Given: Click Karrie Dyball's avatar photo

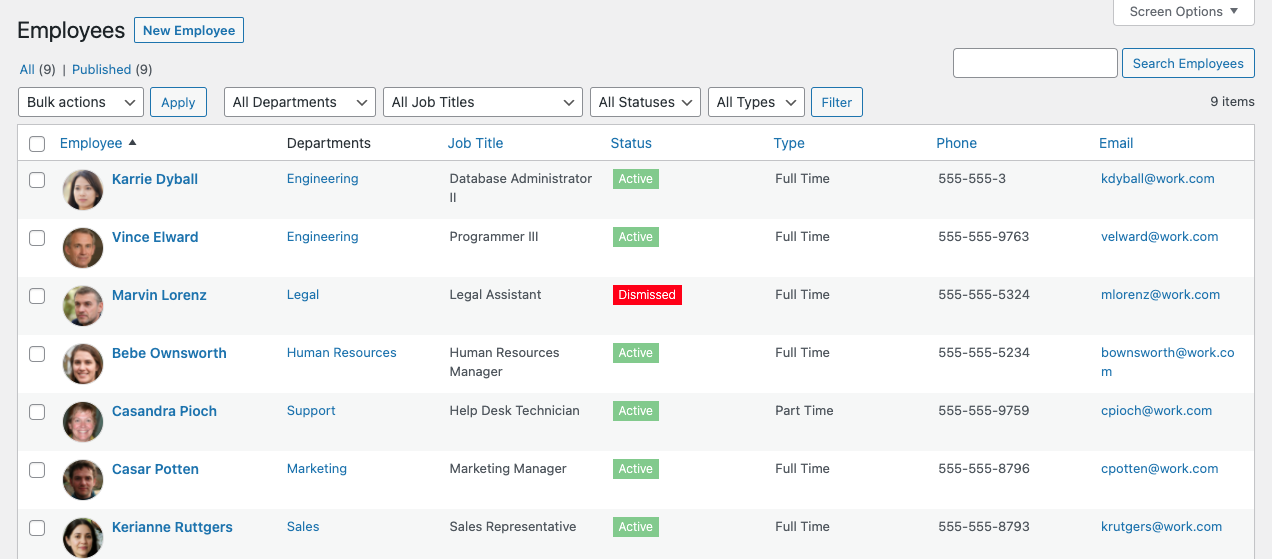Looking at the screenshot, I should coord(83,190).
